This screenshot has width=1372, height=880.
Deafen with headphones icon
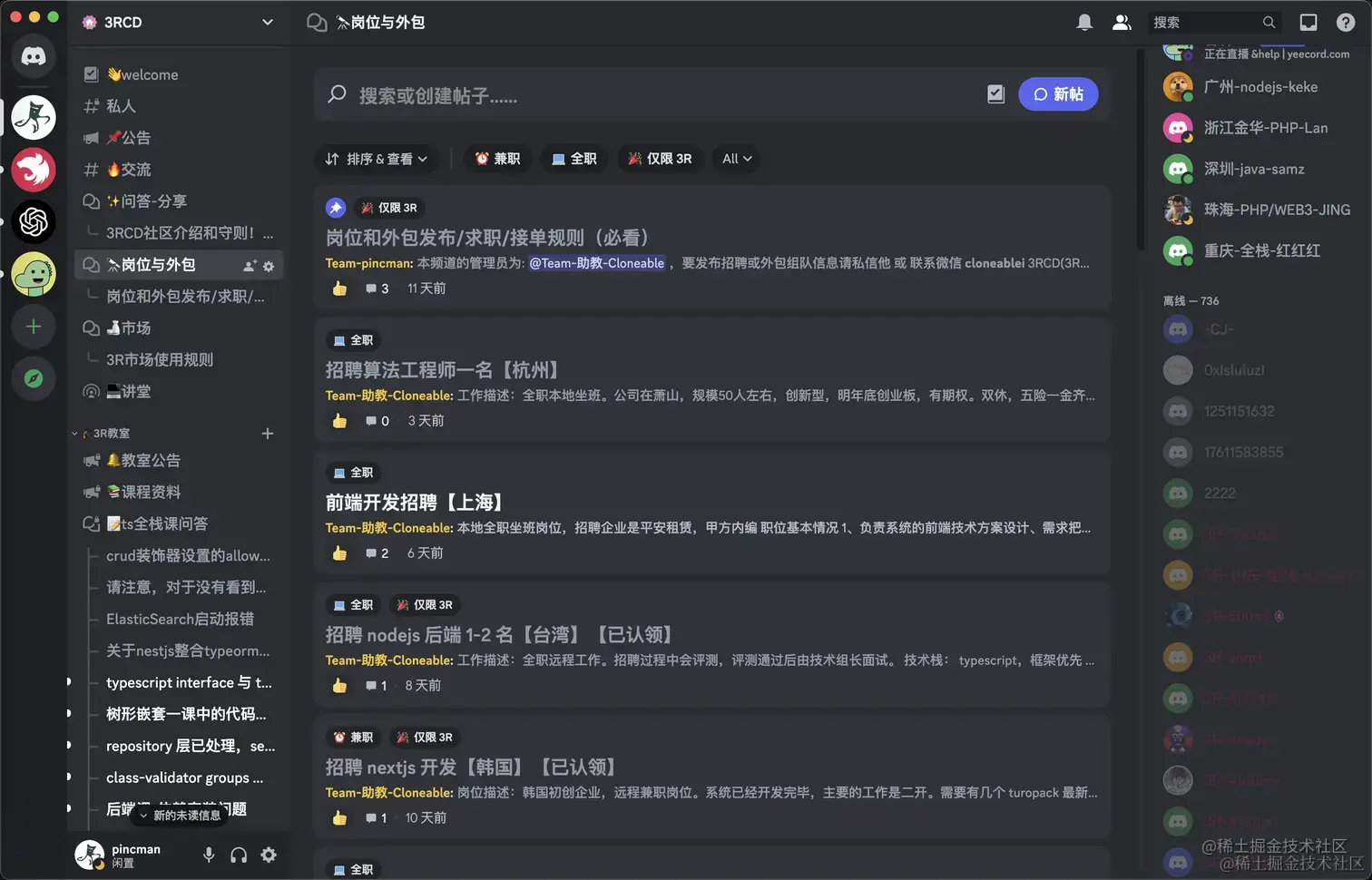(x=239, y=855)
